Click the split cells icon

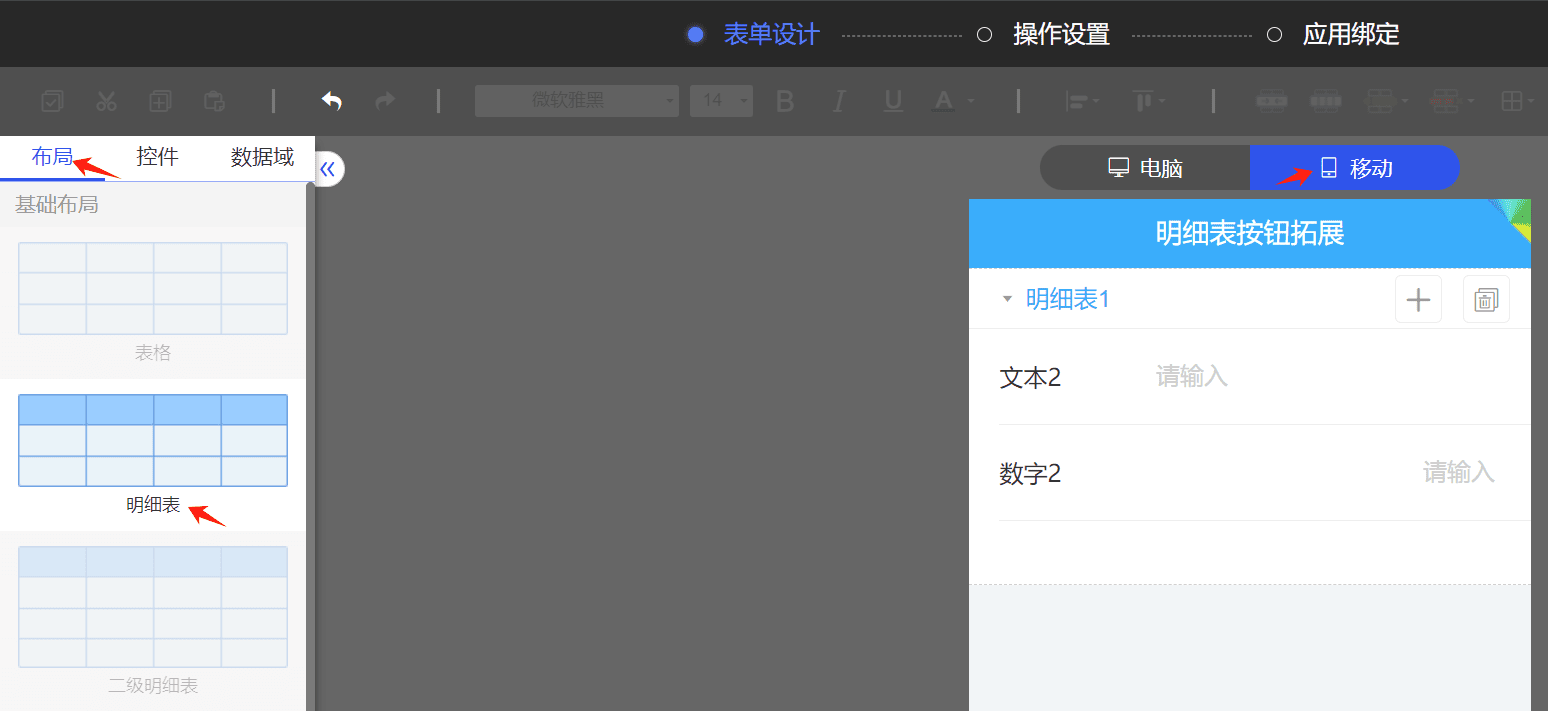[x=1325, y=101]
